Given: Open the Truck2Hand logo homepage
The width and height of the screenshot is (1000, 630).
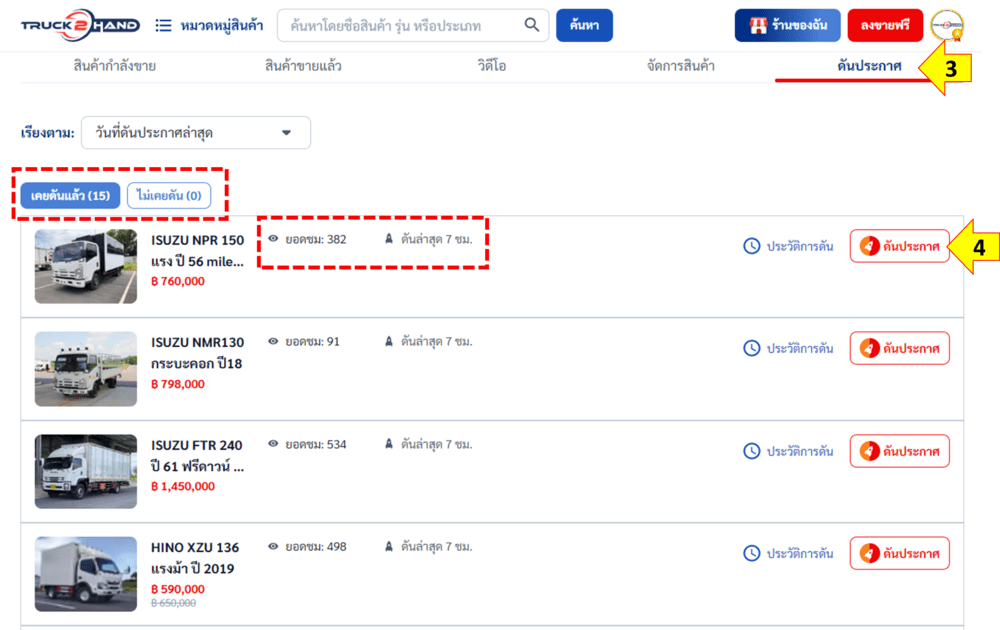Looking at the screenshot, I should (x=80, y=26).
